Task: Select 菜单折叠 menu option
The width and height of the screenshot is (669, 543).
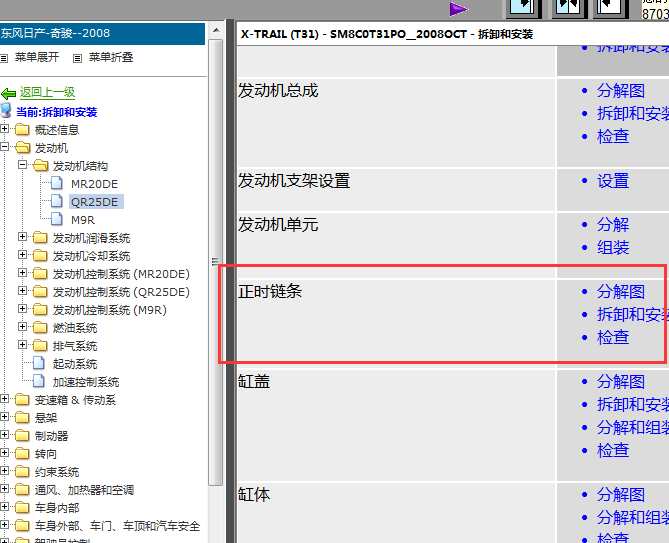Action: click(x=111, y=57)
